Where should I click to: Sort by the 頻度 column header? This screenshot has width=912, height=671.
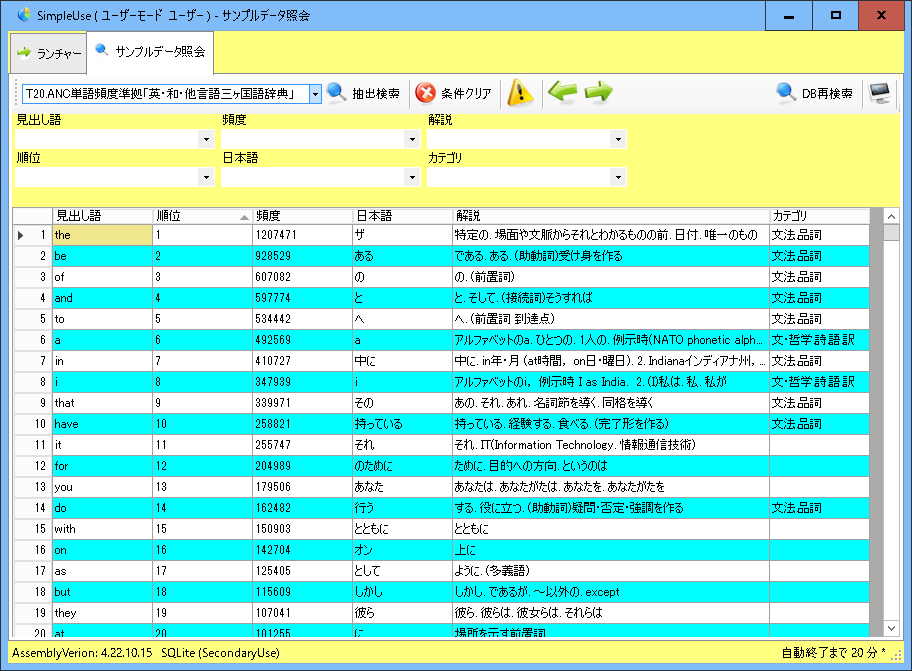pyautogui.click(x=302, y=216)
